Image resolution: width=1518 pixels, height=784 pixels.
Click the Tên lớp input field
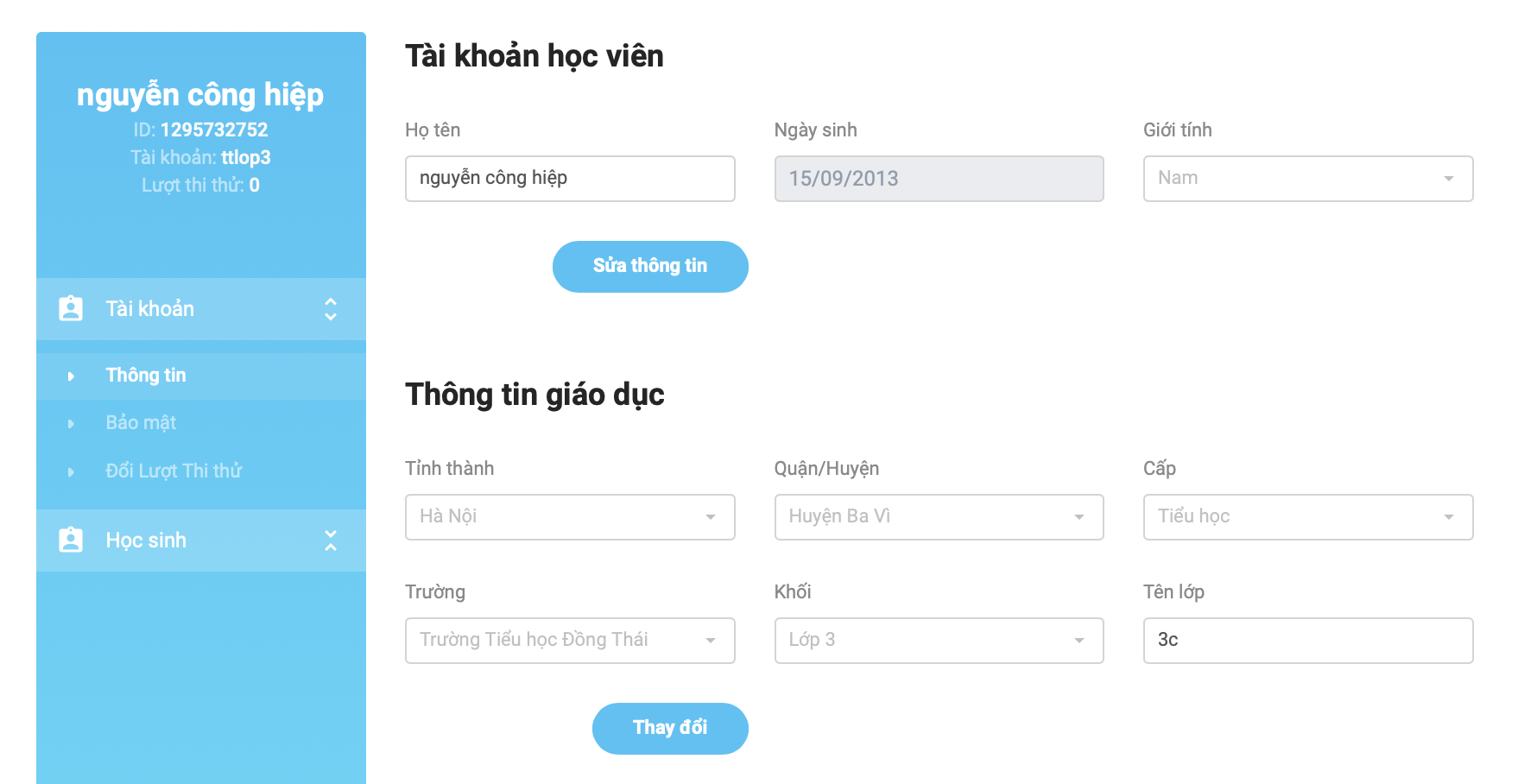click(1307, 641)
